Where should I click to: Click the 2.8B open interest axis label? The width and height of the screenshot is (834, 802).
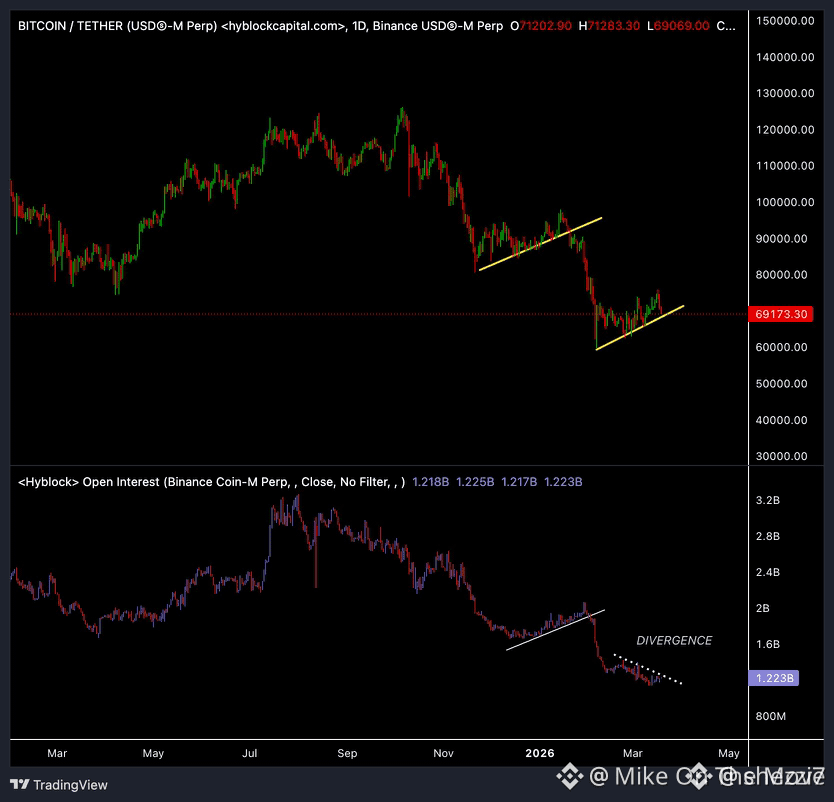[x=768, y=536]
